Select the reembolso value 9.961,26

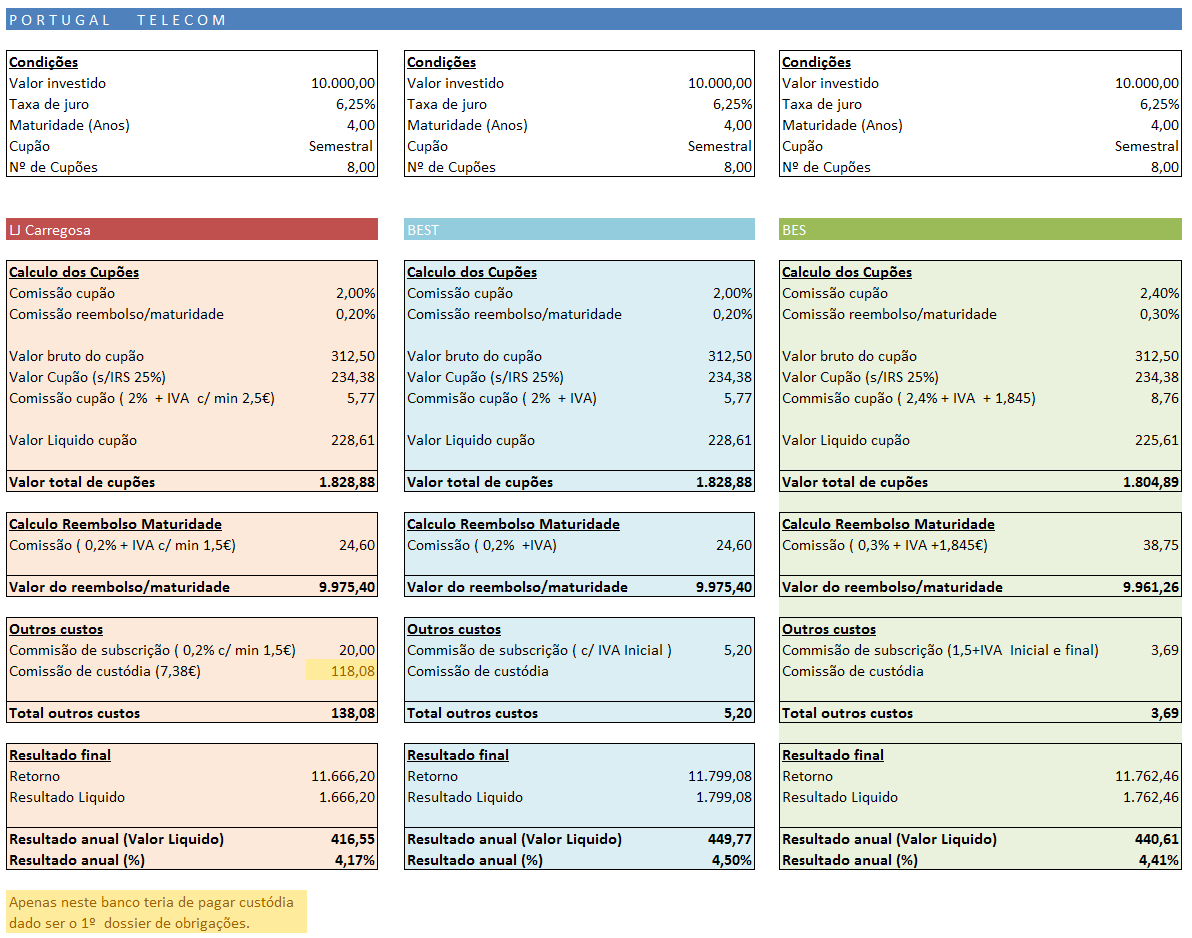(x=1151, y=587)
